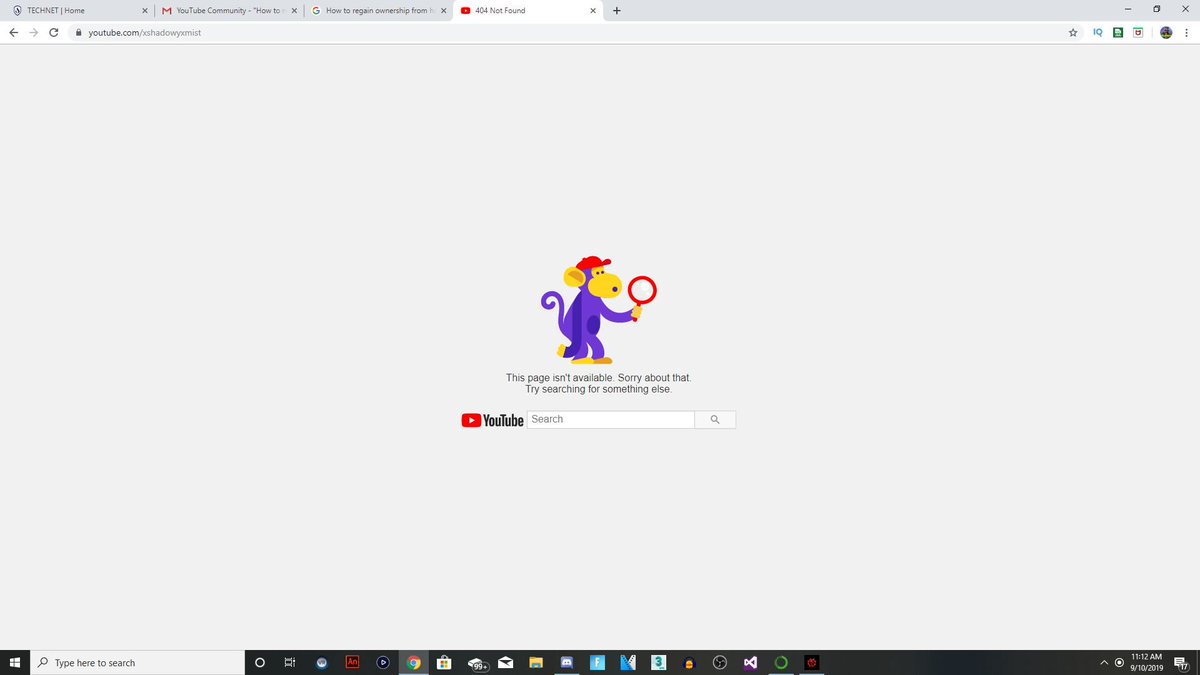Open the Windows Start menu
This screenshot has width=1200, height=675.
(x=15, y=662)
